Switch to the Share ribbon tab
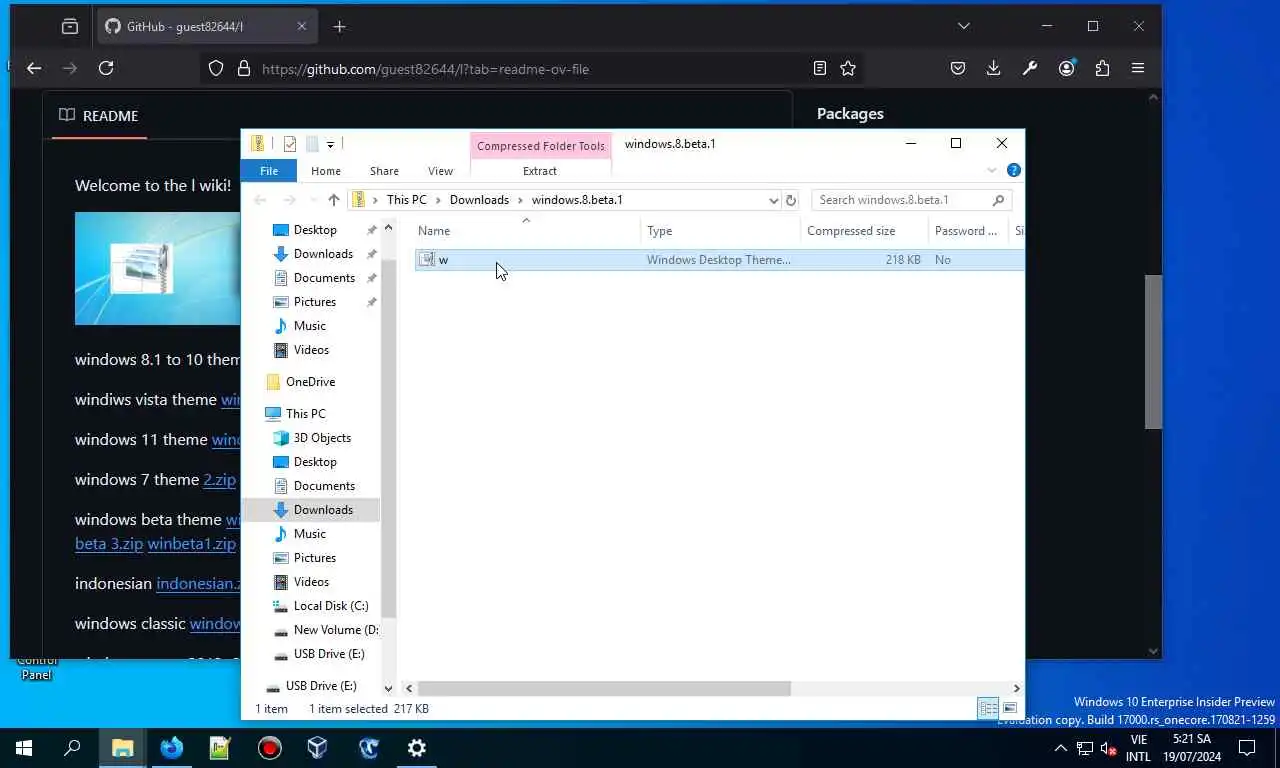The height and width of the screenshot is (768, 1280). [384, 171]
